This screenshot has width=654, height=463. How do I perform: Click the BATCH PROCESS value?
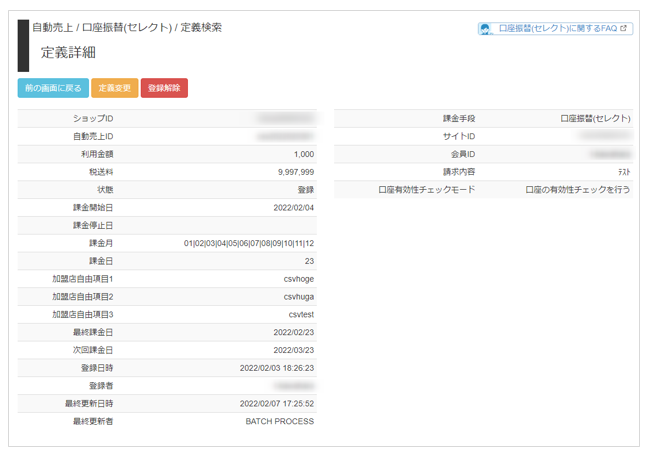coord(280,422)
